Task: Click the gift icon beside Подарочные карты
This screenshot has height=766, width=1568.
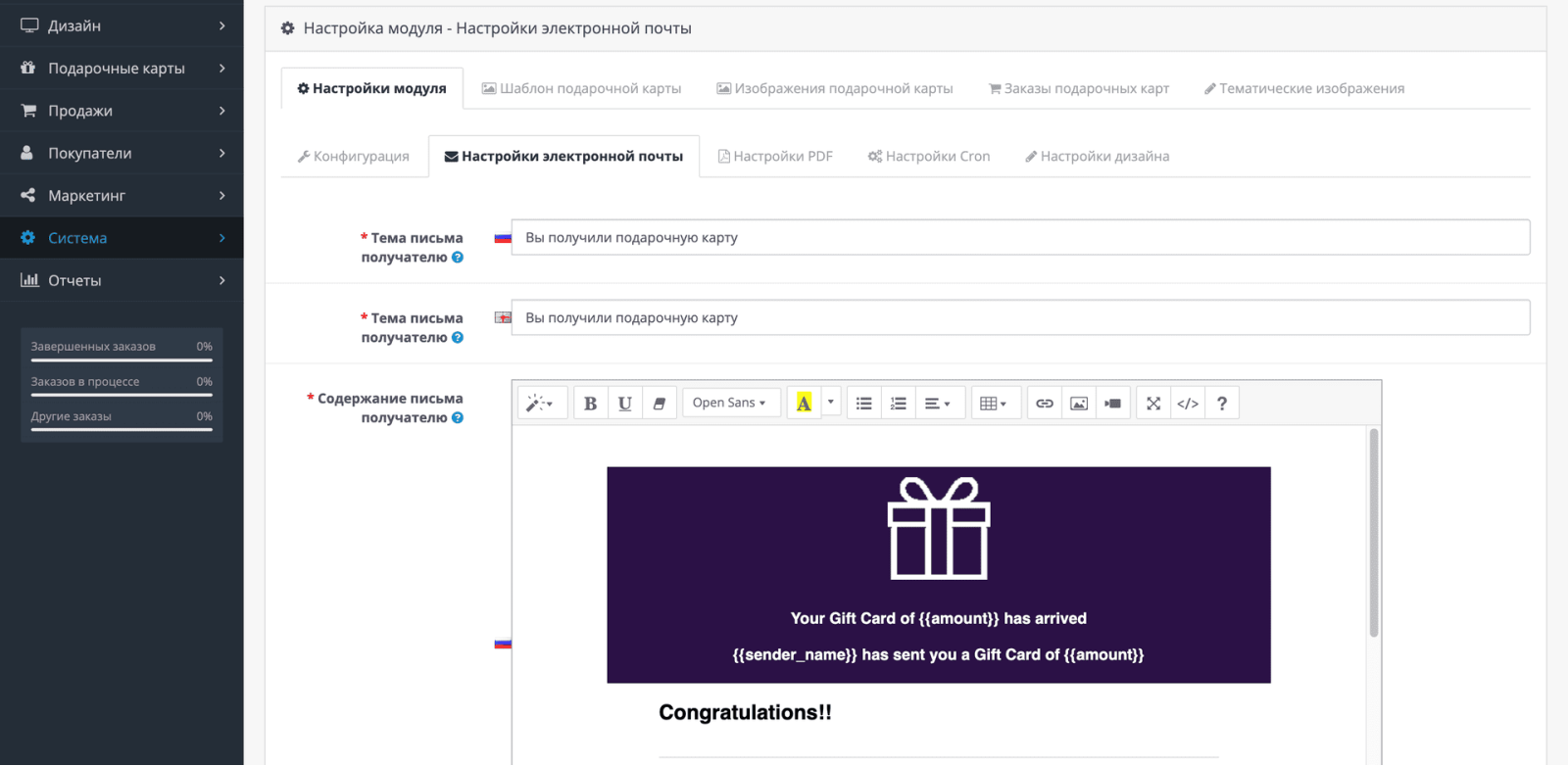Action: 28,68
